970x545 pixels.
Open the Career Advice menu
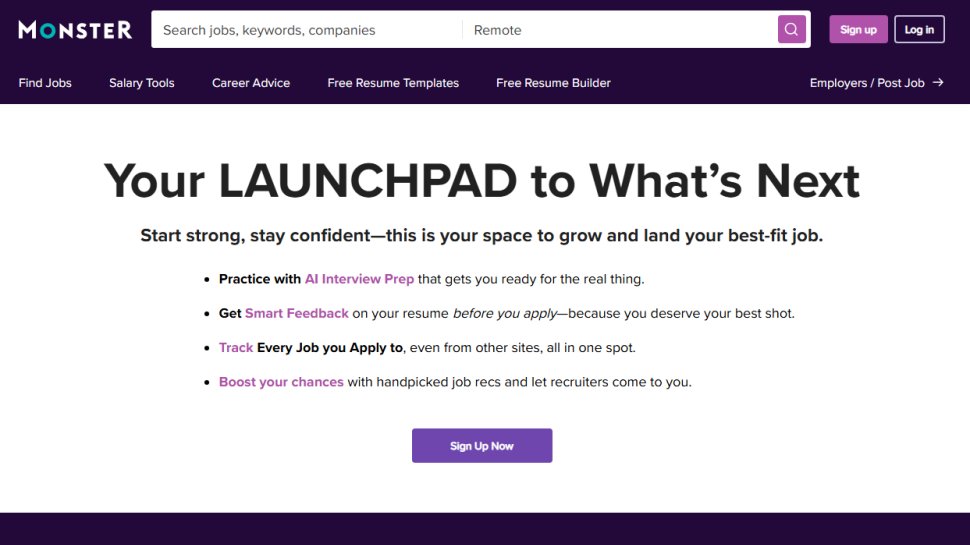(251, 83)
